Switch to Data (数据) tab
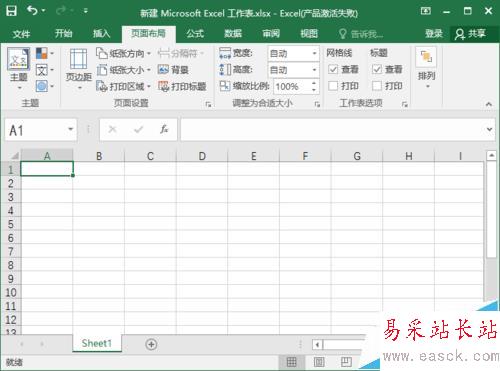Screen dimensions: 500x371 (233, 34)
